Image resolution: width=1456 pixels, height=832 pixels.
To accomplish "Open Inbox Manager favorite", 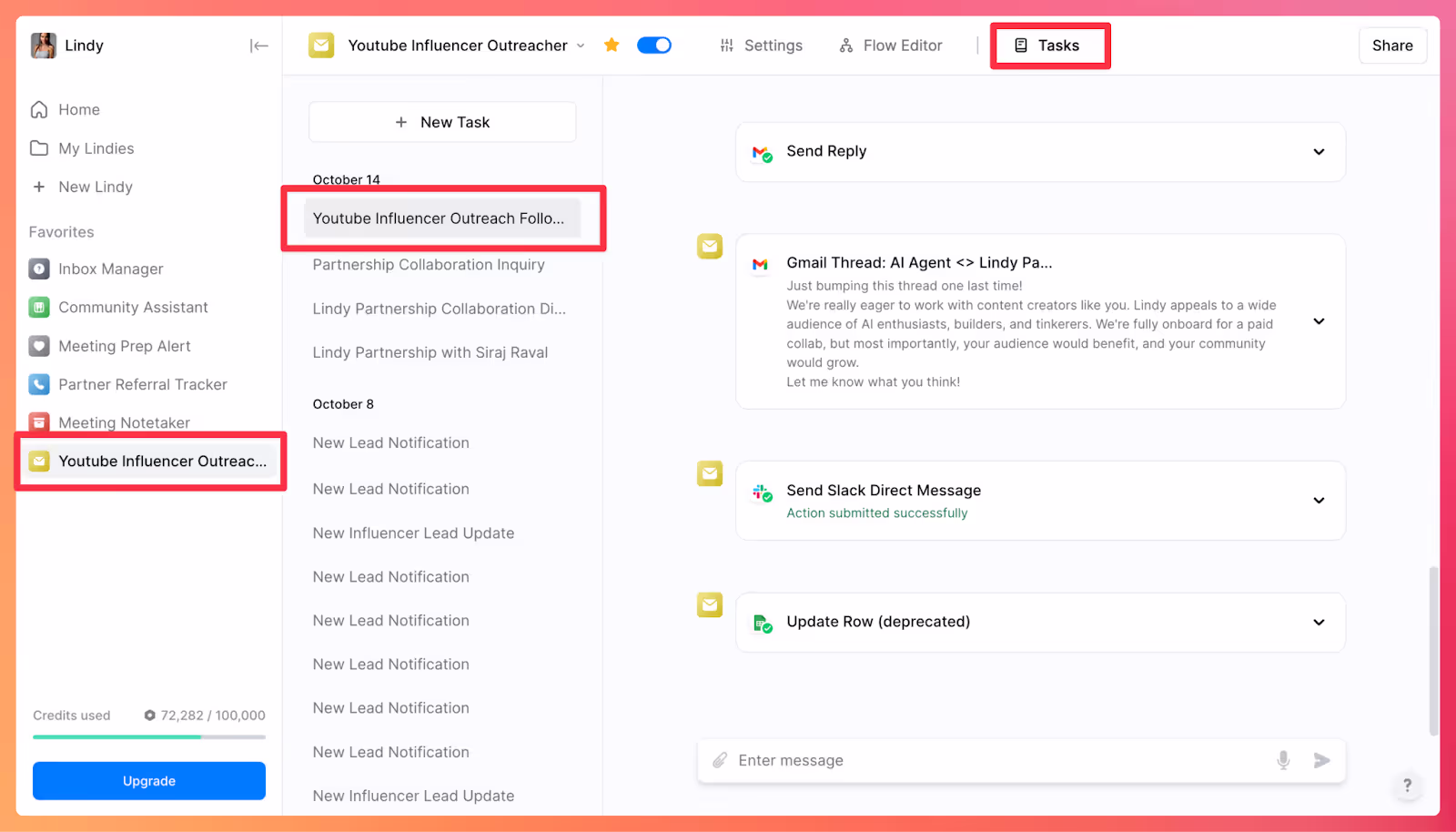I will [111, 269].
